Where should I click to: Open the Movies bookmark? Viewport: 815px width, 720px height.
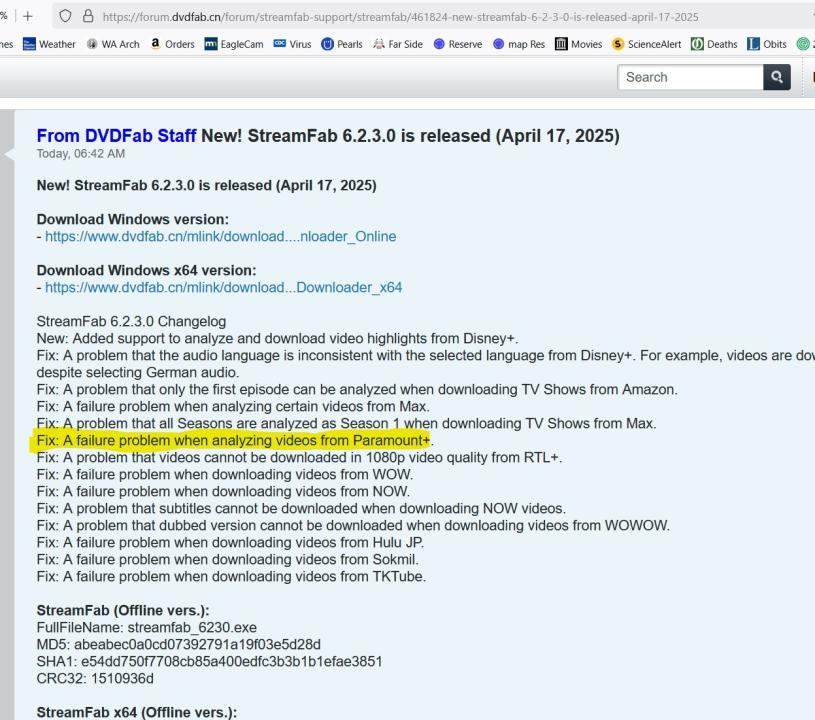tap(579, 44)
